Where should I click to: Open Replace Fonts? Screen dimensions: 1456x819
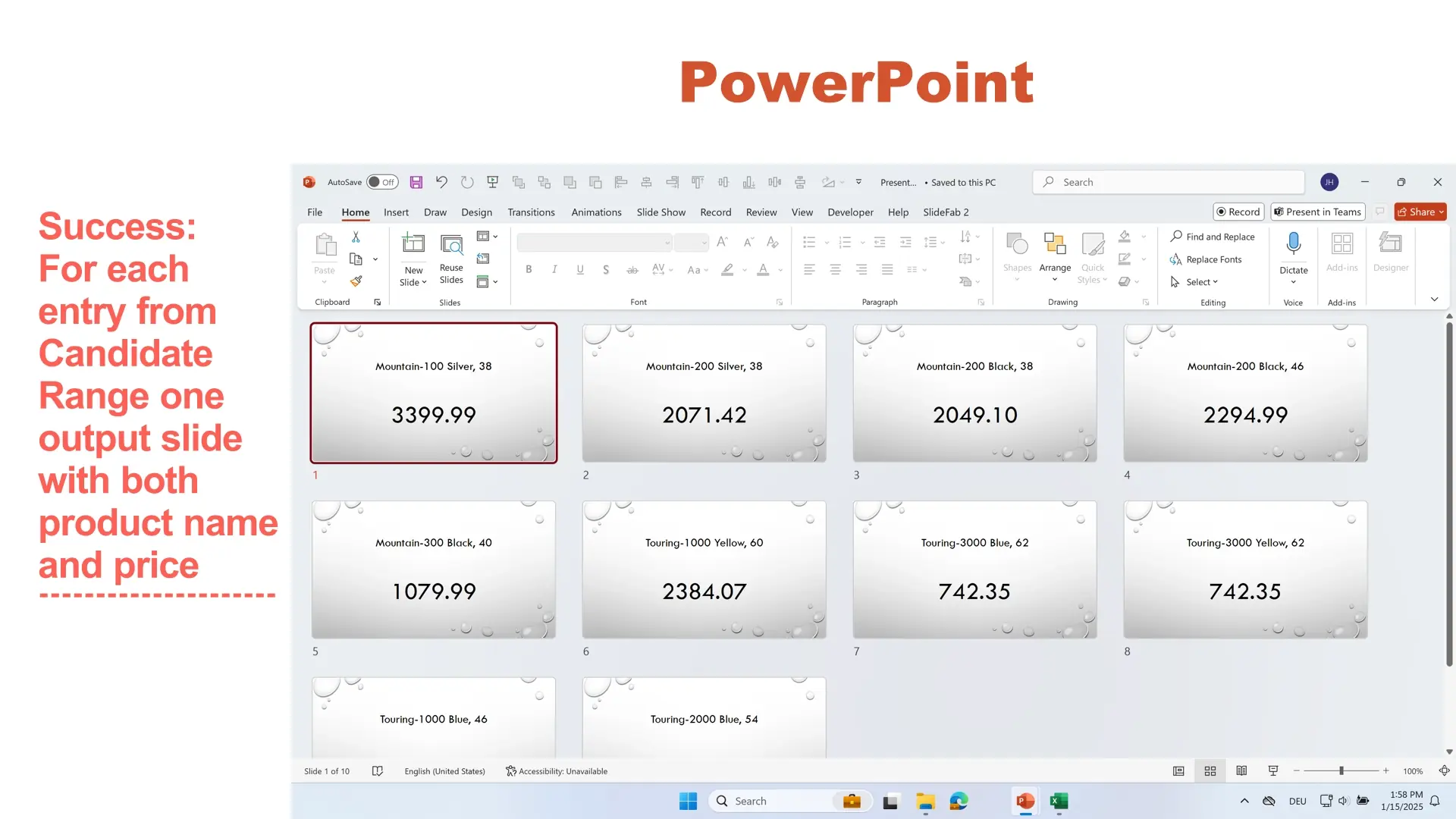click(1206, 259)
